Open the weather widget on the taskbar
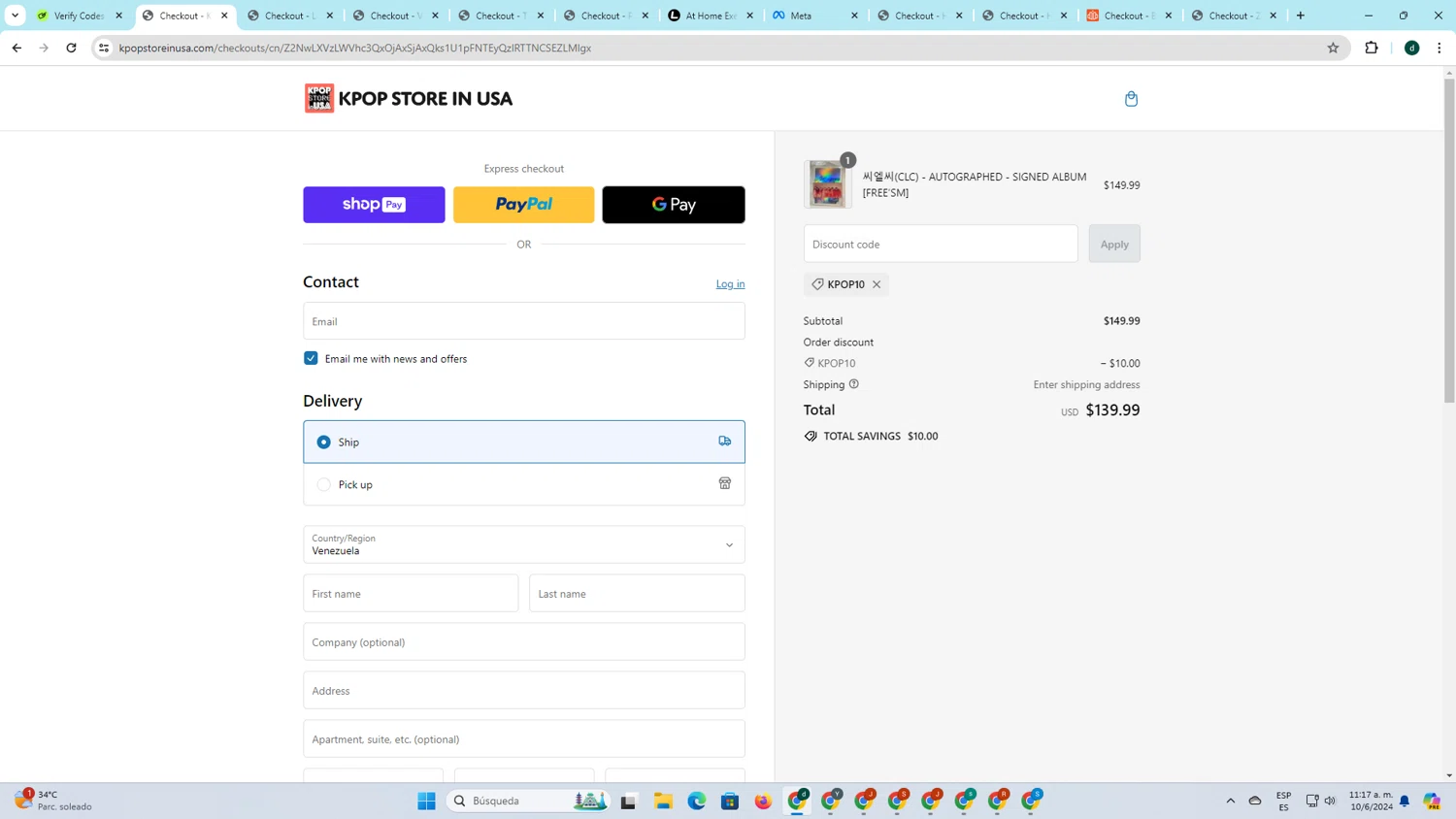The image size is (1456, 819). [53, 801]
